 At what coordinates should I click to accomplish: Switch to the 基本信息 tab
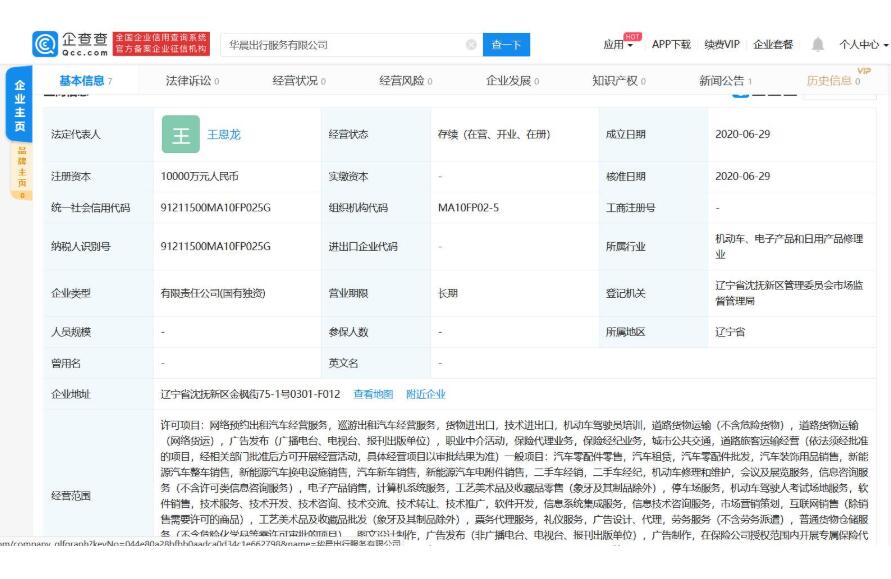(x=85, y=81)
